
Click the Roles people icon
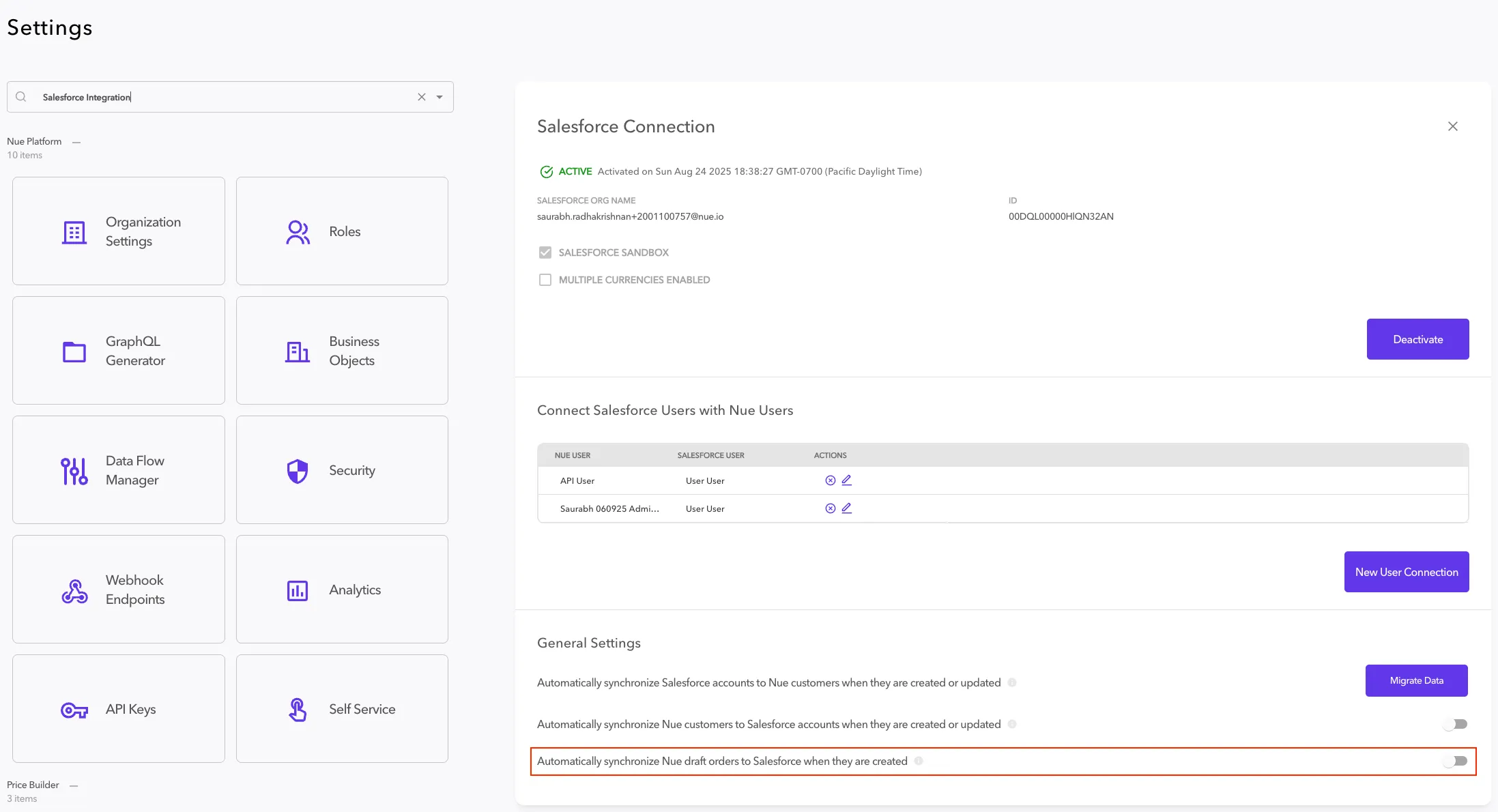click(298, 232)
